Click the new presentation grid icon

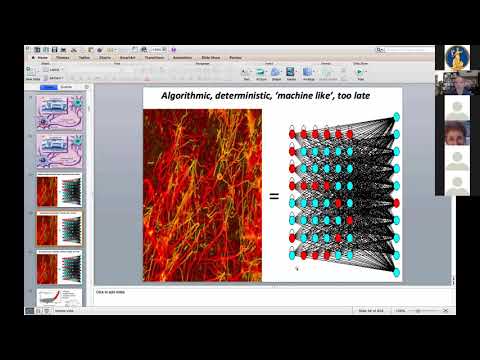coord(37,50)
